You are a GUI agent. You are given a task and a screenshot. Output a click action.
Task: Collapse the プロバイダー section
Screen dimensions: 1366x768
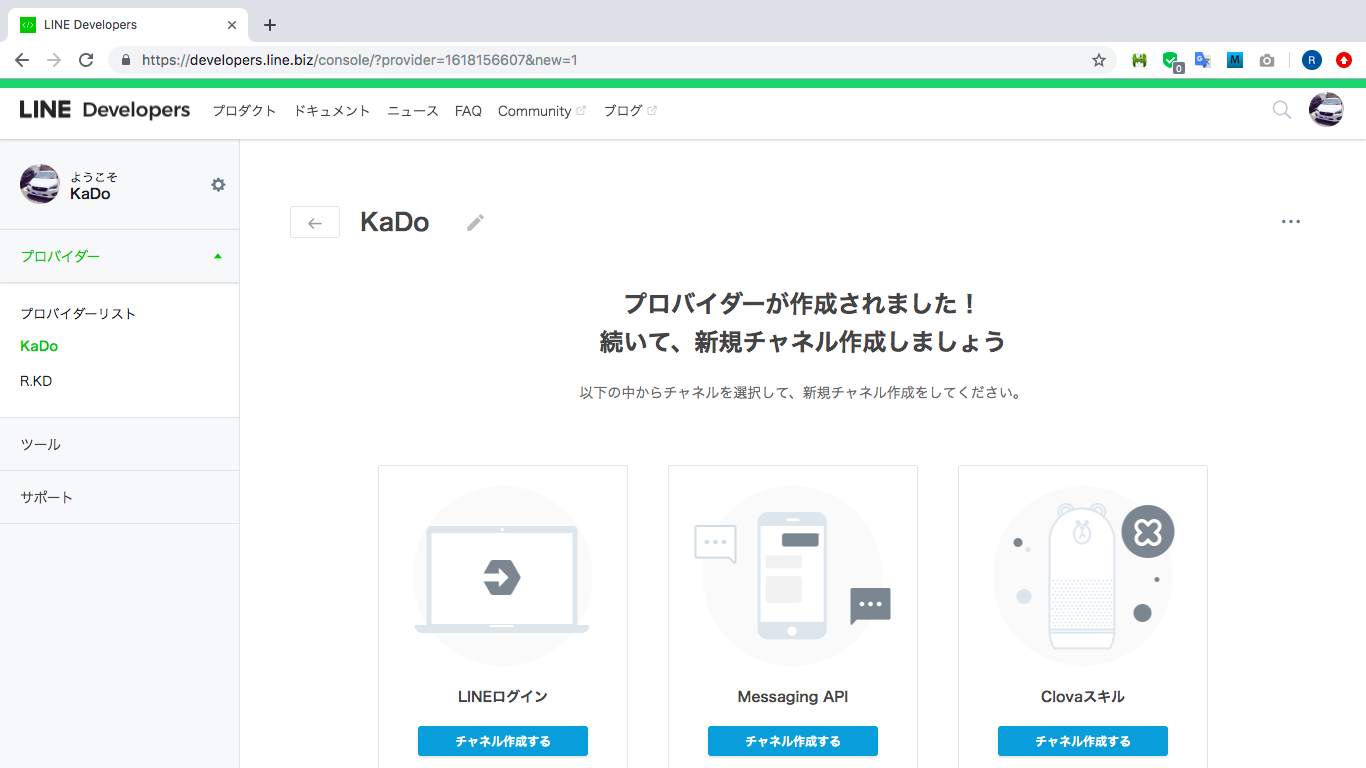coord(120,256)
